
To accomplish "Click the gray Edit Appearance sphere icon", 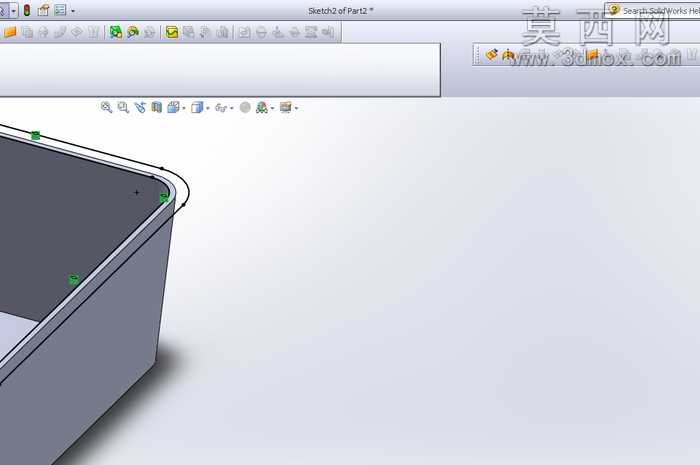I will pyautogui.click(x=245, y=108).
